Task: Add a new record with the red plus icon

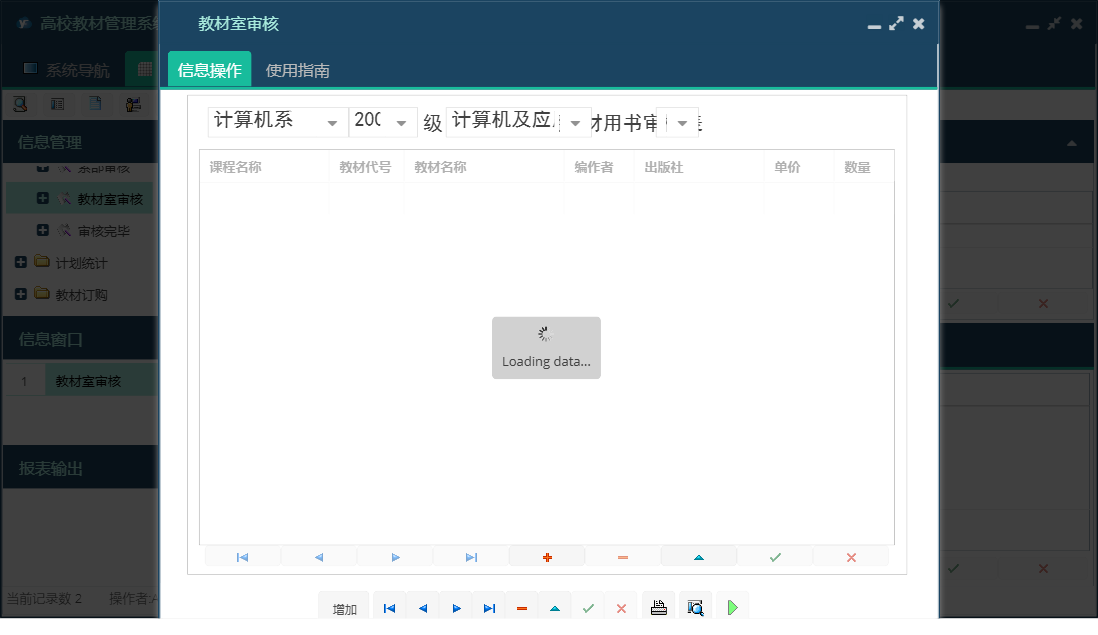Action: (x=547, y=555)
